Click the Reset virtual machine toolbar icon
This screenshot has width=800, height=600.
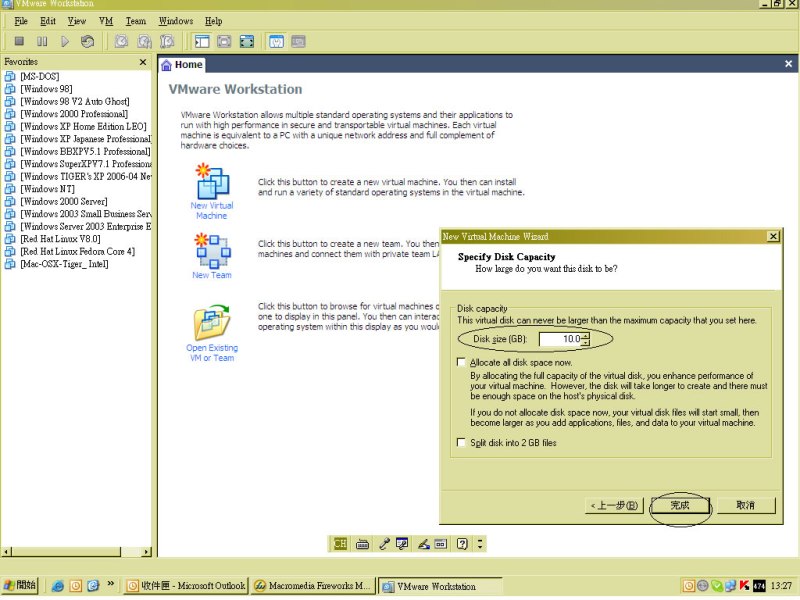87,41
